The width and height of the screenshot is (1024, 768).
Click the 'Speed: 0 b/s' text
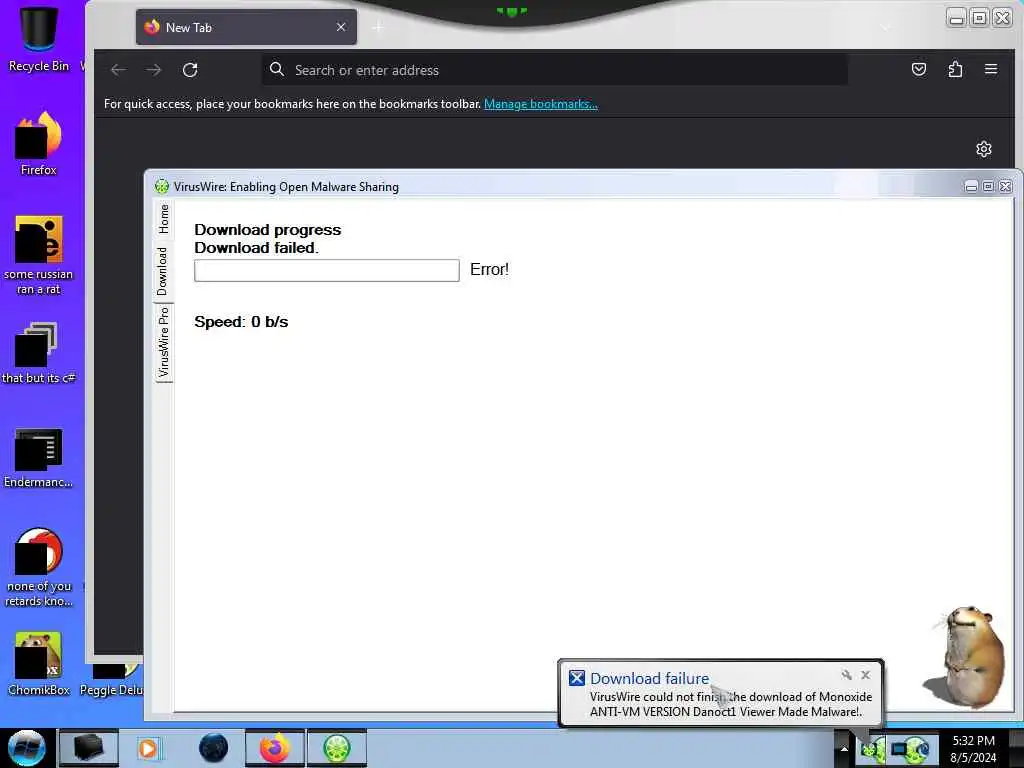coord(241,322)
